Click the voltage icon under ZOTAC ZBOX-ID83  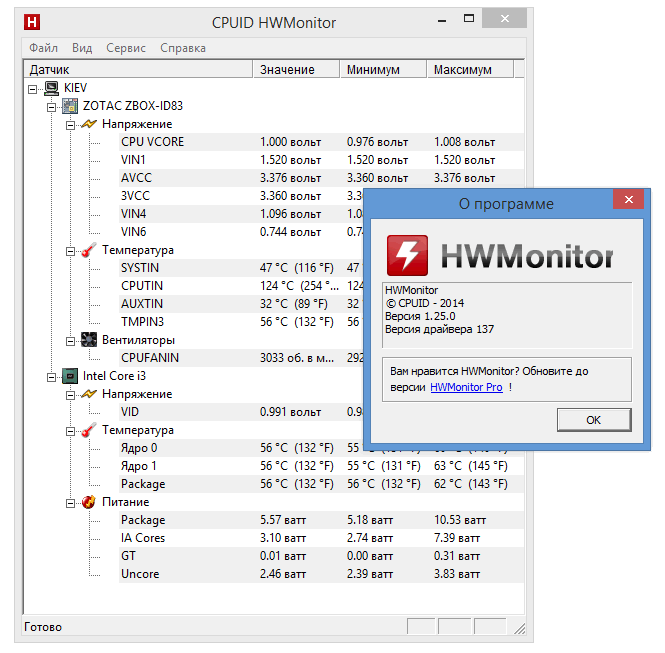click(x=89, y=124)
